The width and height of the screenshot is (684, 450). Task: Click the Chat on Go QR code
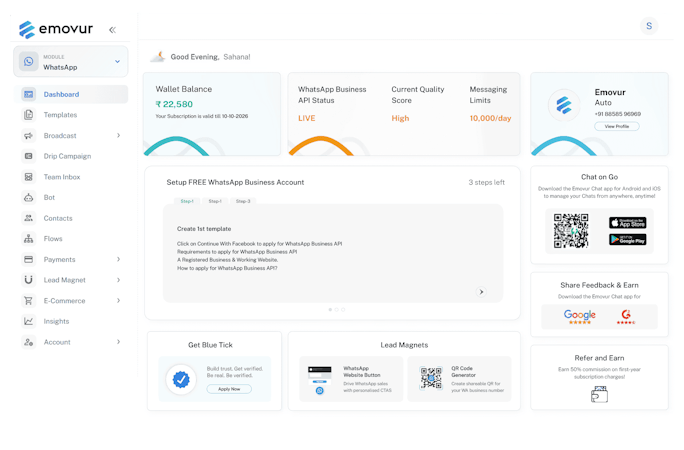pyautogui.click(x=571, y=231)
